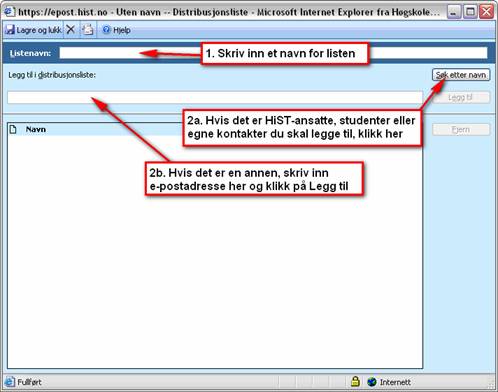Focus the Listenavn text field
Image resolution: width=498 pixels, height=392 pixels.
[273, 53]
